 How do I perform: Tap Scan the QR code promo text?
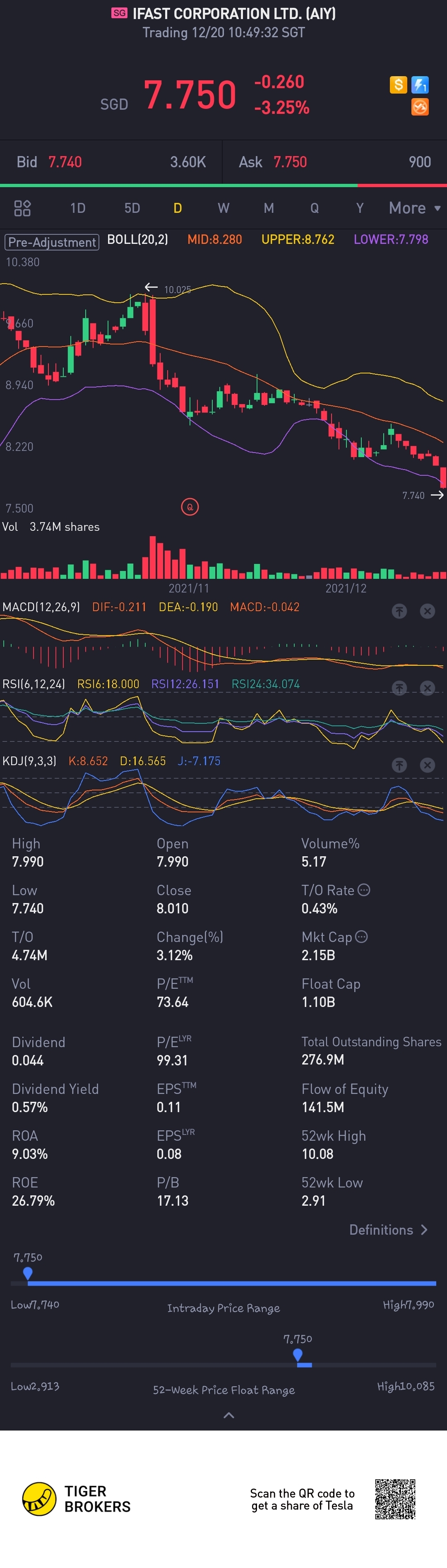tap(302, 1499)
